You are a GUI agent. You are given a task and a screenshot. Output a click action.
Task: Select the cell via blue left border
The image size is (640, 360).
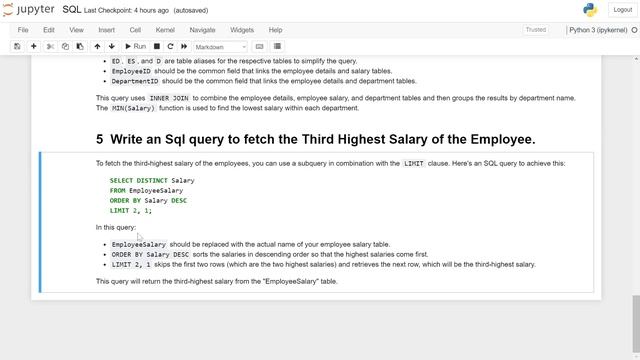[x=40, y=222]
